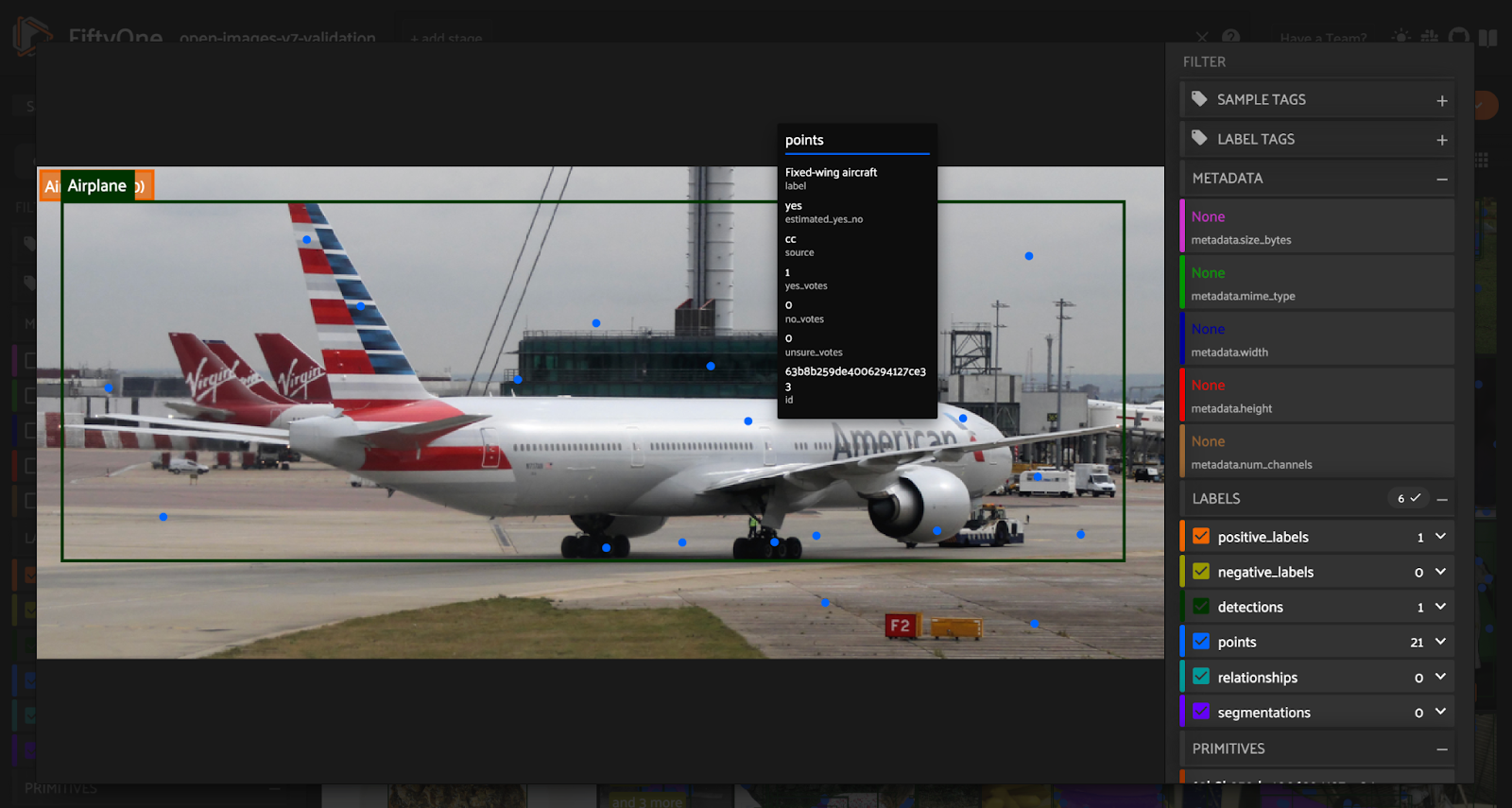
Task: Click the green Airplane detection label
Action: pos(97,185)
